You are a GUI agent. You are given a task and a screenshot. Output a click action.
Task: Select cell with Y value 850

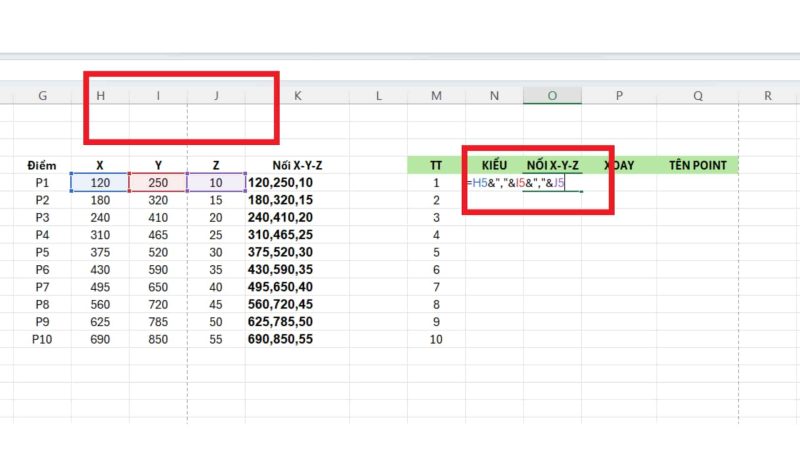(x=158, y=339)
